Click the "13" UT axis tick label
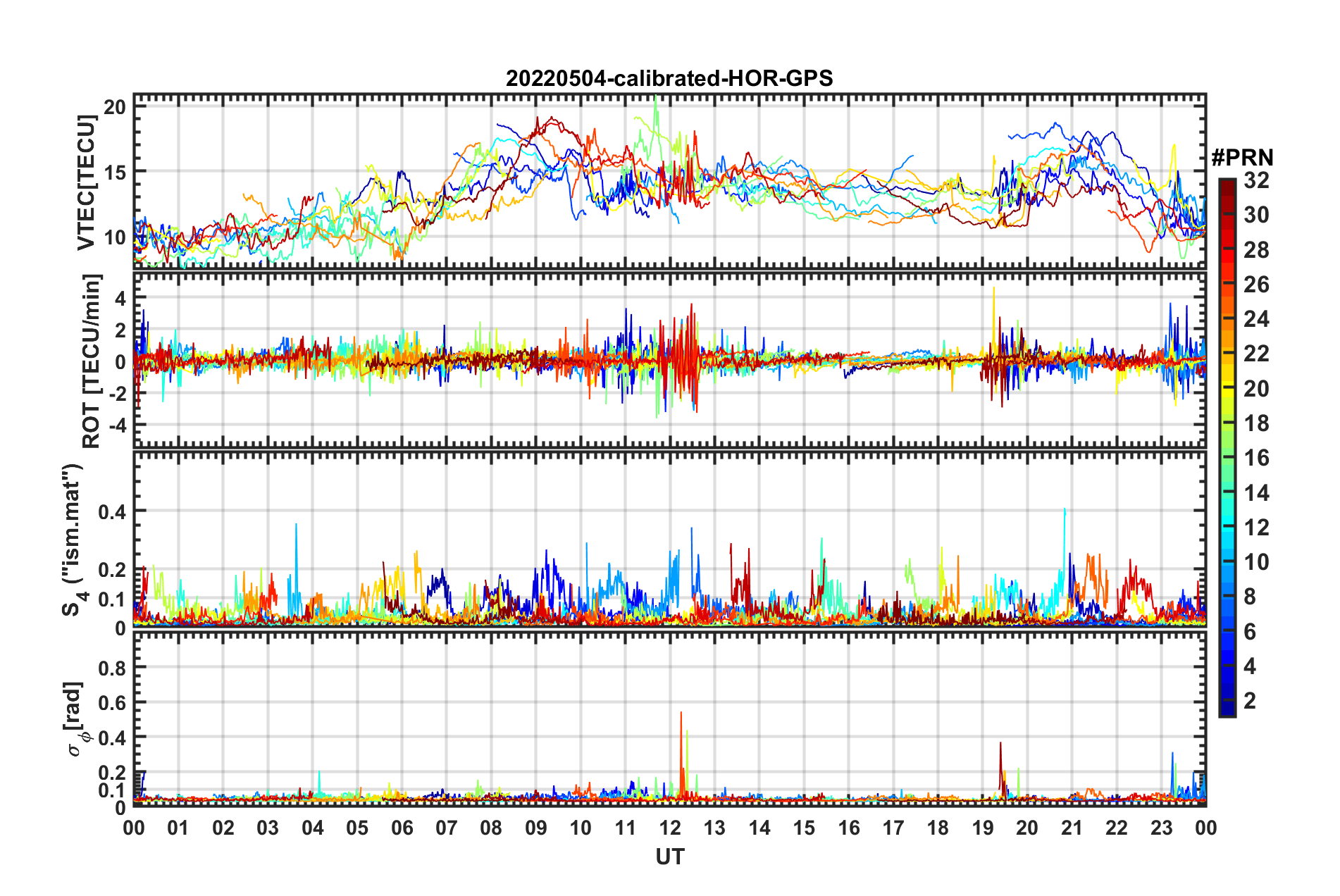 click(x=714, y=828)
